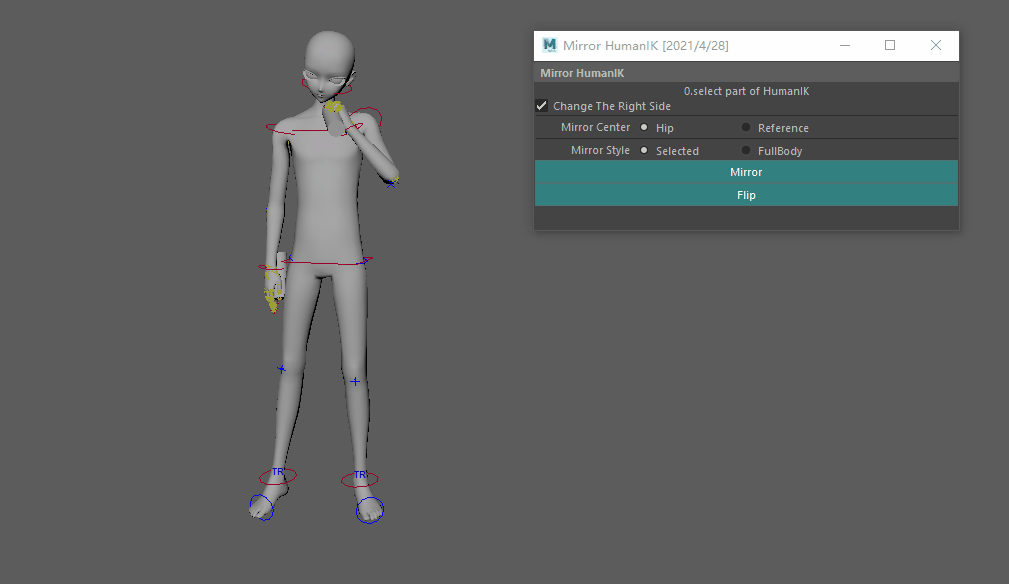This screenshot has width=1009, height=584.
Task: Choose Reference as the Mirror Center
Action: point(746,128)
